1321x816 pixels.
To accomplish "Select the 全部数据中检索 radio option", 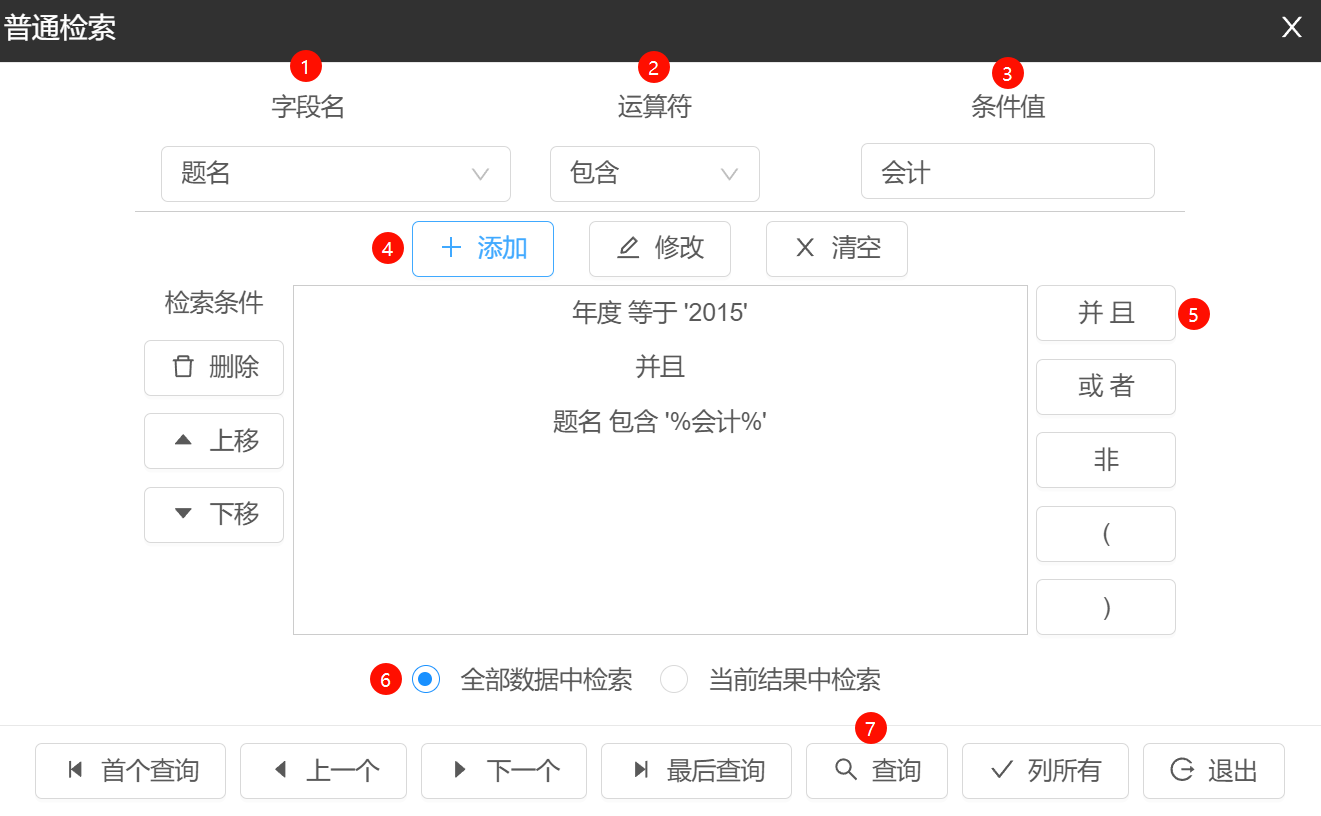I will point(426,680).
